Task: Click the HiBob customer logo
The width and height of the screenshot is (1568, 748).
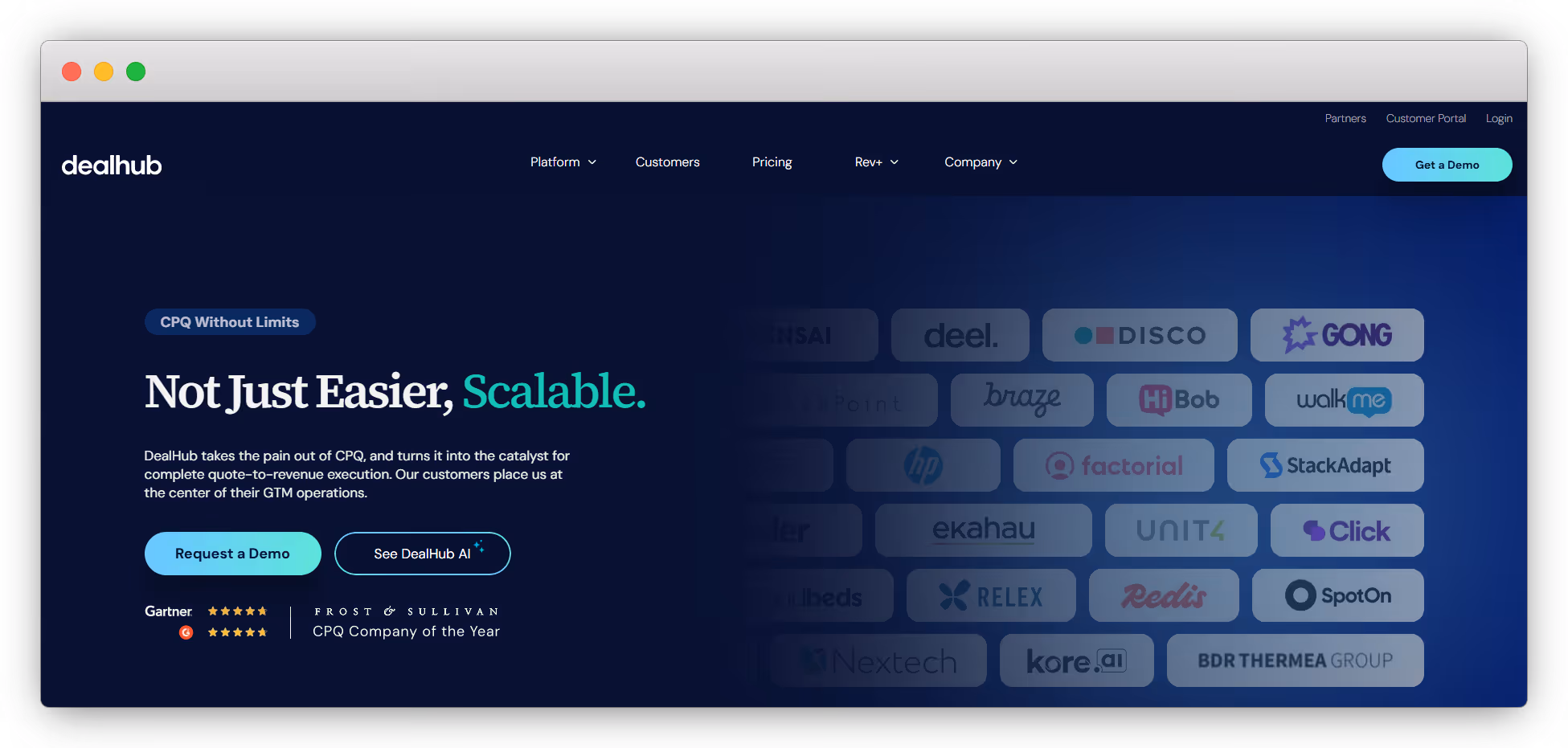Action: pyautogui.click(x=1179, y=400)
